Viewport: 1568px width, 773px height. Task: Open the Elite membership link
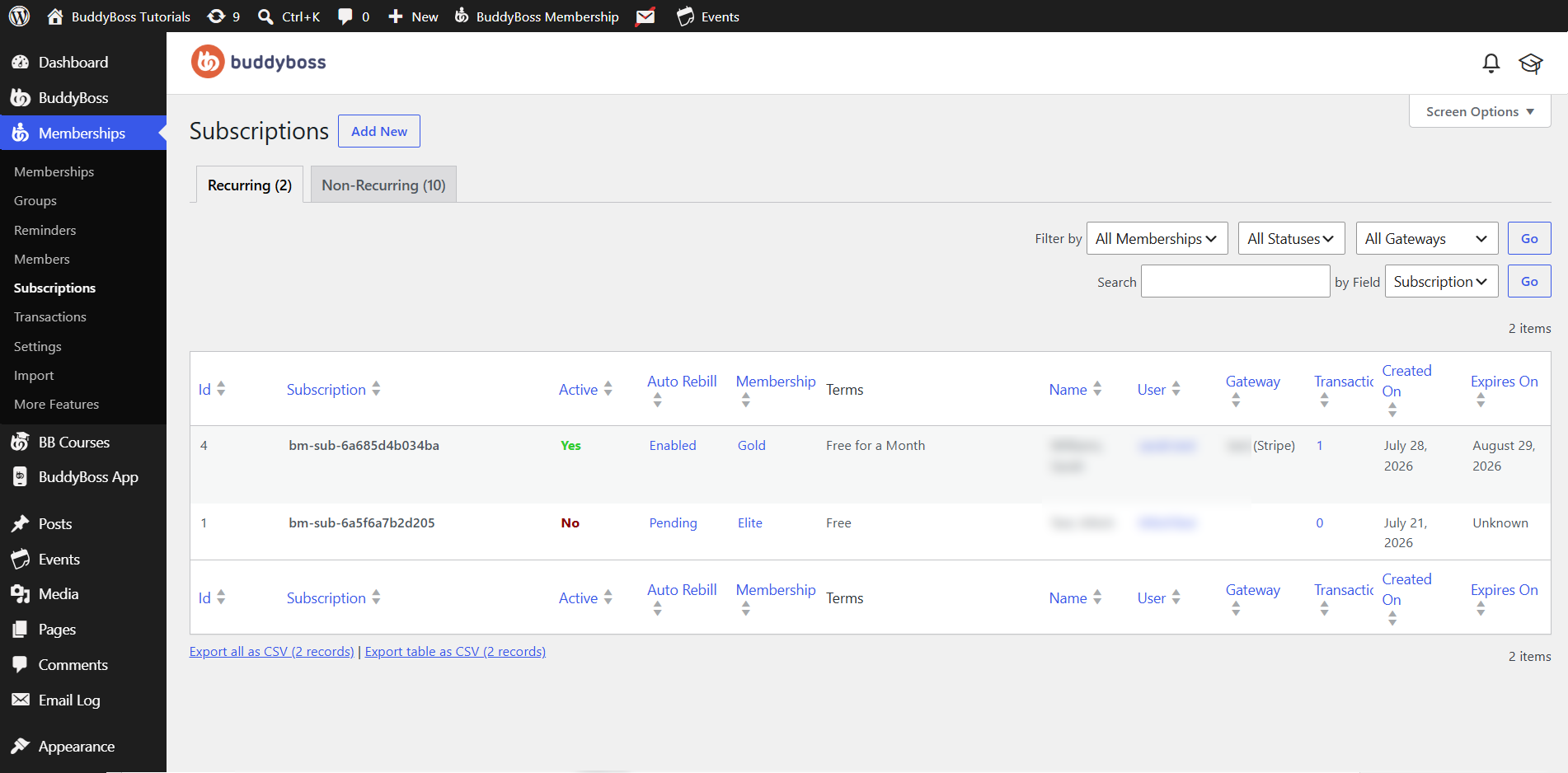pos(750,522)
